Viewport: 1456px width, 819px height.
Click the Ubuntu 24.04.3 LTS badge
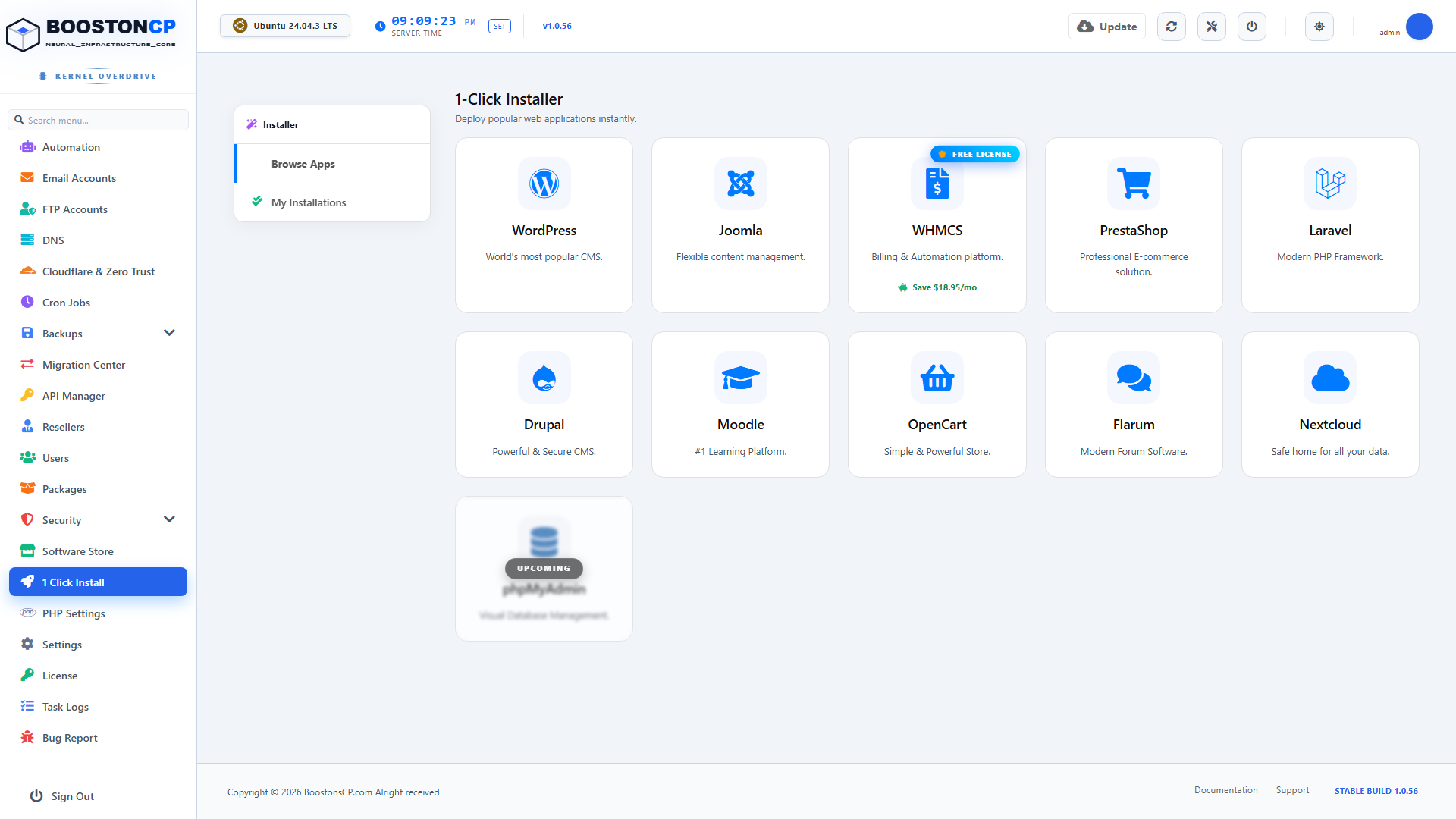pos(285,26)
